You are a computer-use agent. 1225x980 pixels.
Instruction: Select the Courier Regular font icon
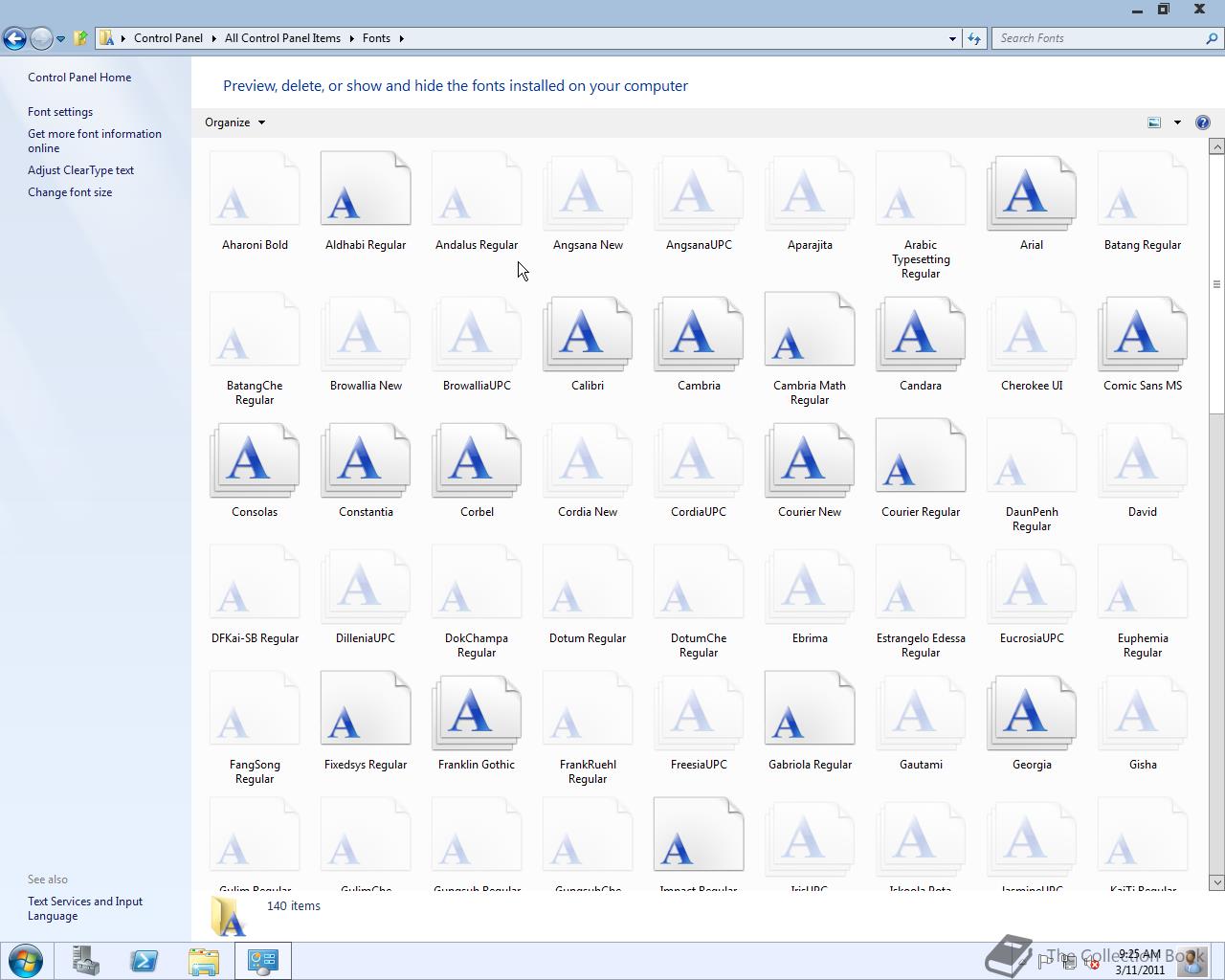click(x=921, y=457)
